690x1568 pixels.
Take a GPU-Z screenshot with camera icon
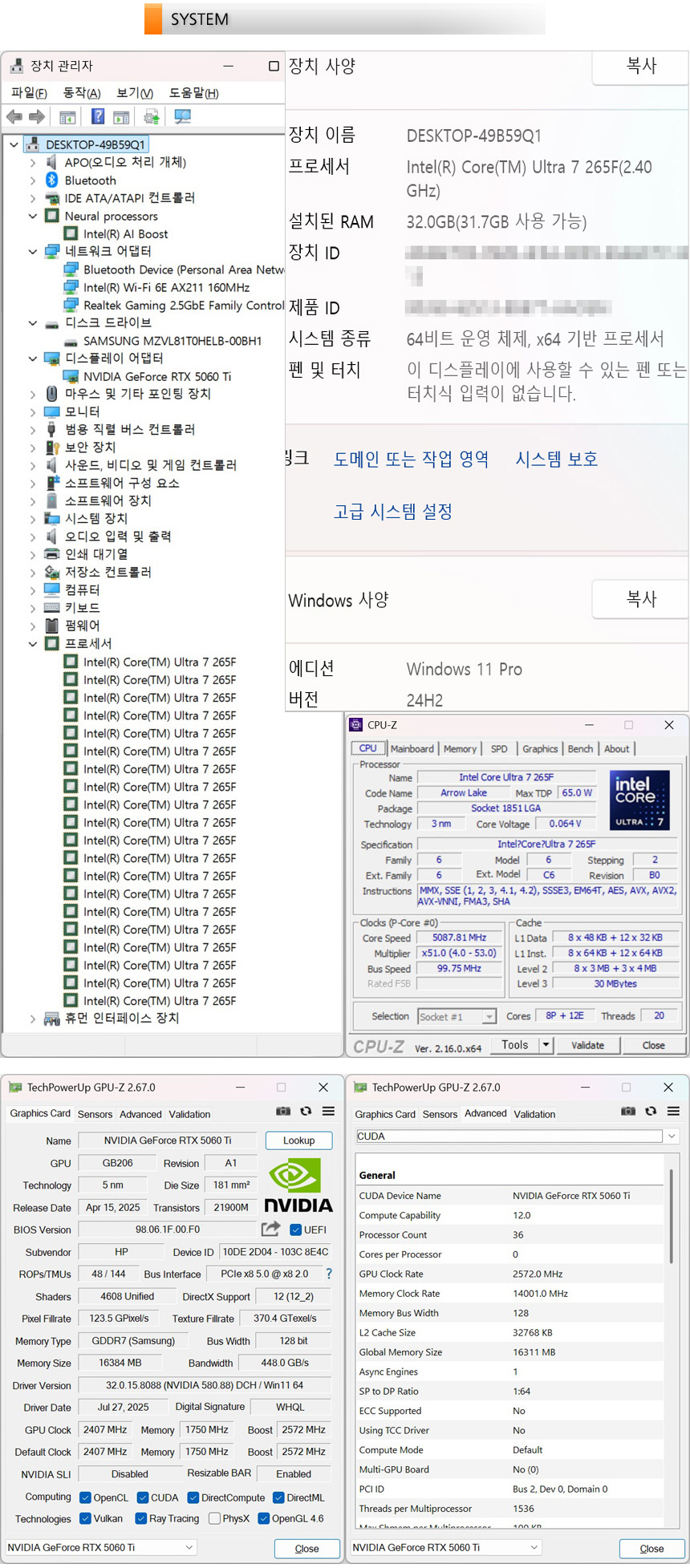click(283, 1111)
